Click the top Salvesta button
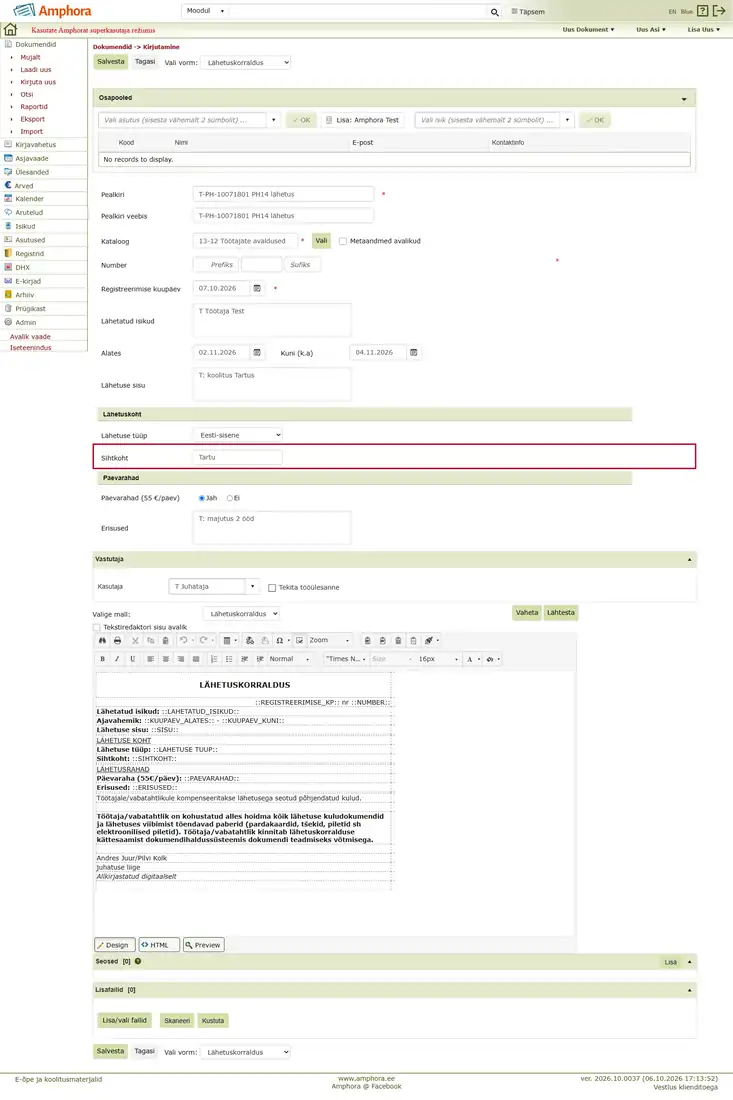Screen dimensions: 733x1100 [110, 62]
